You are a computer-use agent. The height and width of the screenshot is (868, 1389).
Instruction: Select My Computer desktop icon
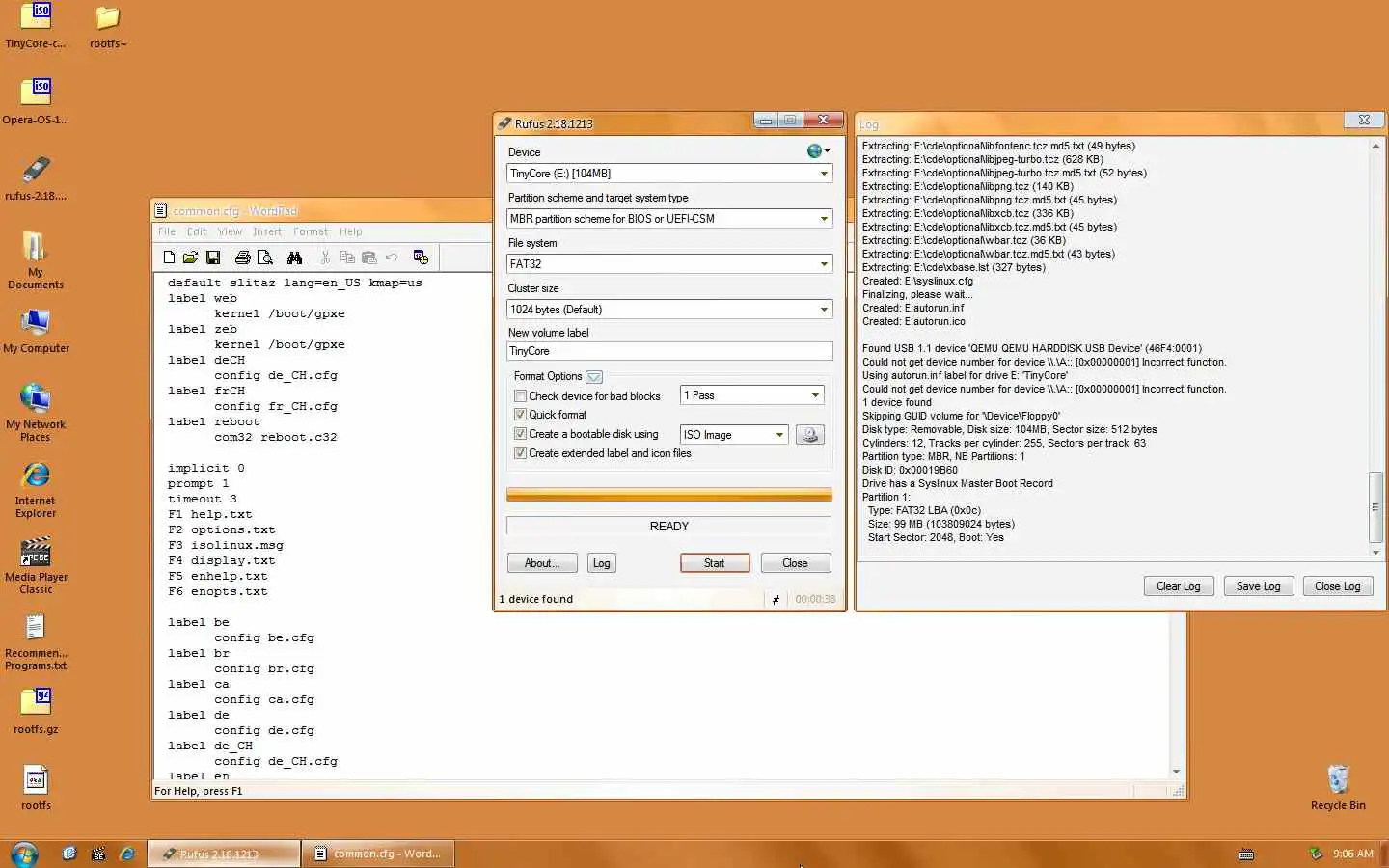point(36,331)
